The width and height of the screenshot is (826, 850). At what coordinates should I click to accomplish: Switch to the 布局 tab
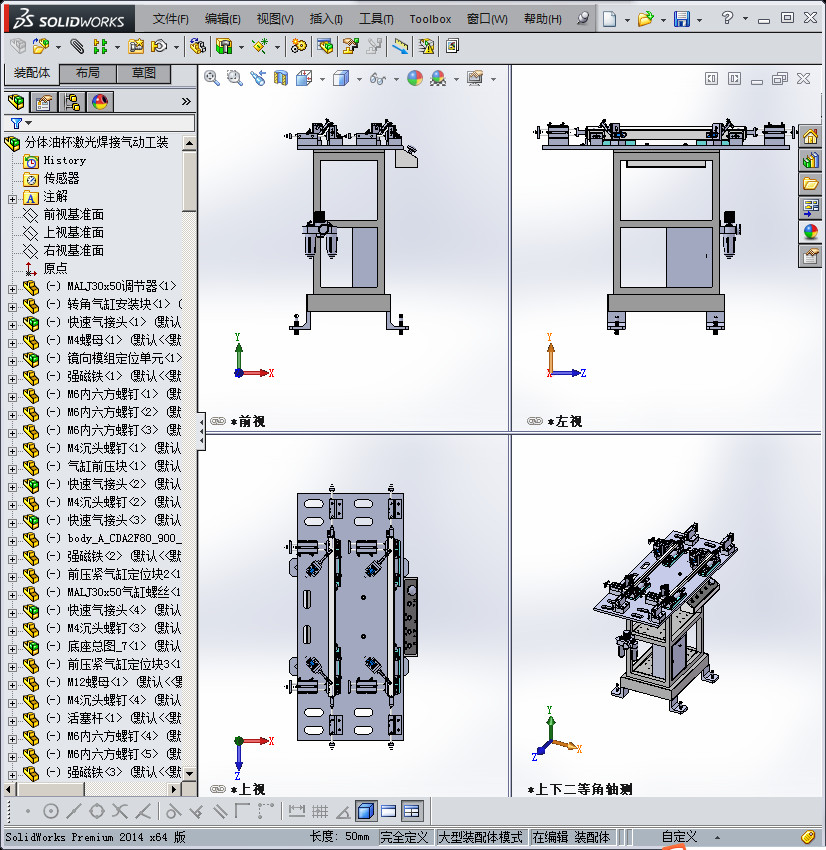coord(87,73)
